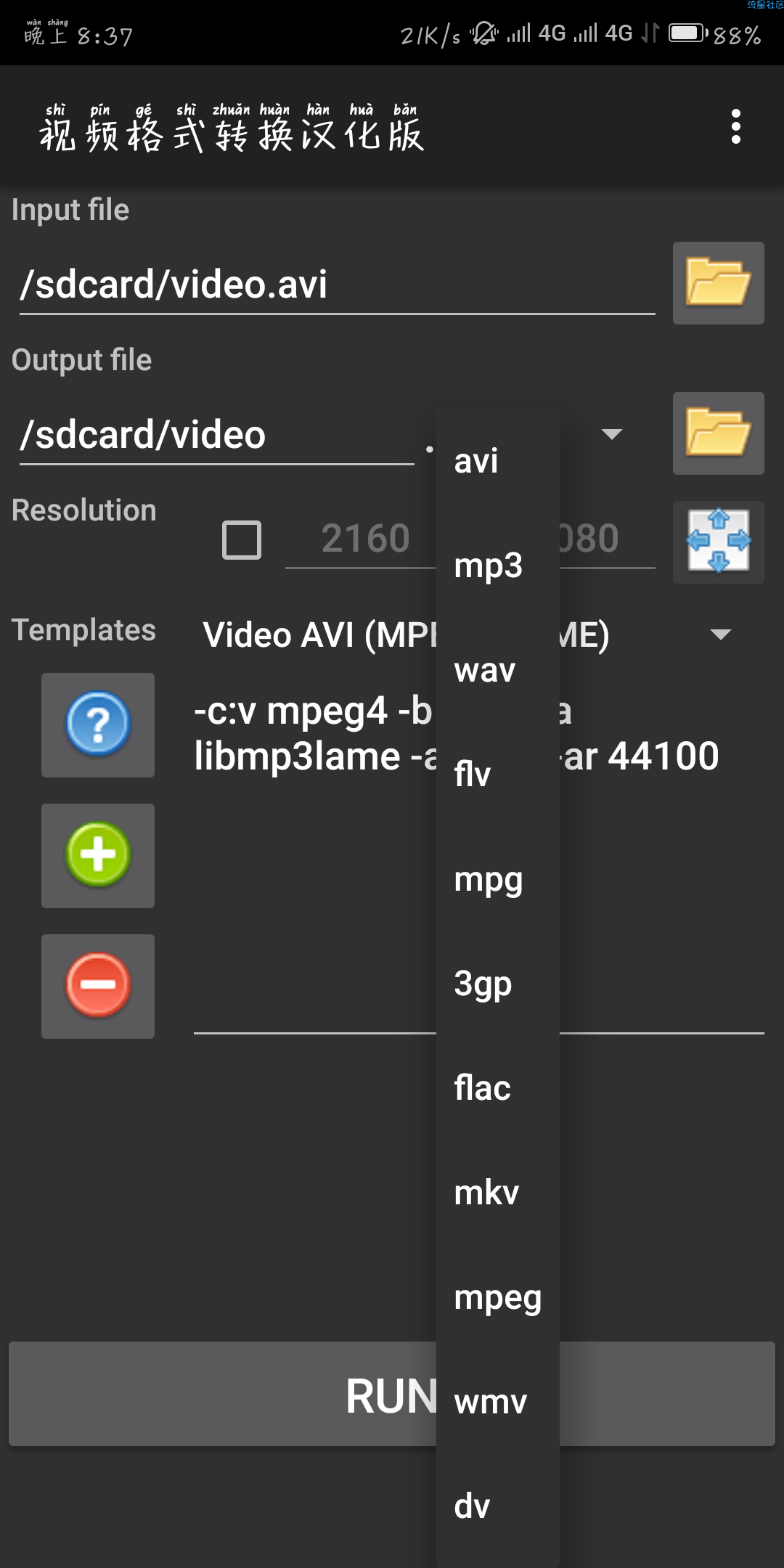Tap the battery icon in status bar
The image size is (784, 1568).
coord(687,33)
